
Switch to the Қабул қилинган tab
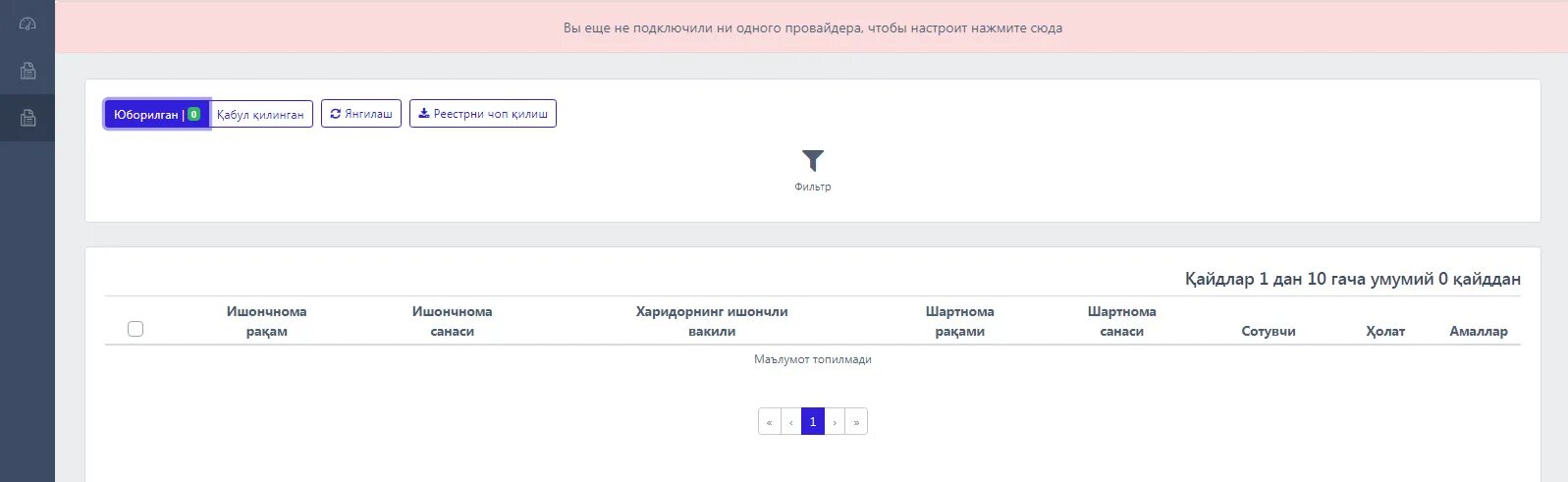pyautogui.click(x=260, y=114)
